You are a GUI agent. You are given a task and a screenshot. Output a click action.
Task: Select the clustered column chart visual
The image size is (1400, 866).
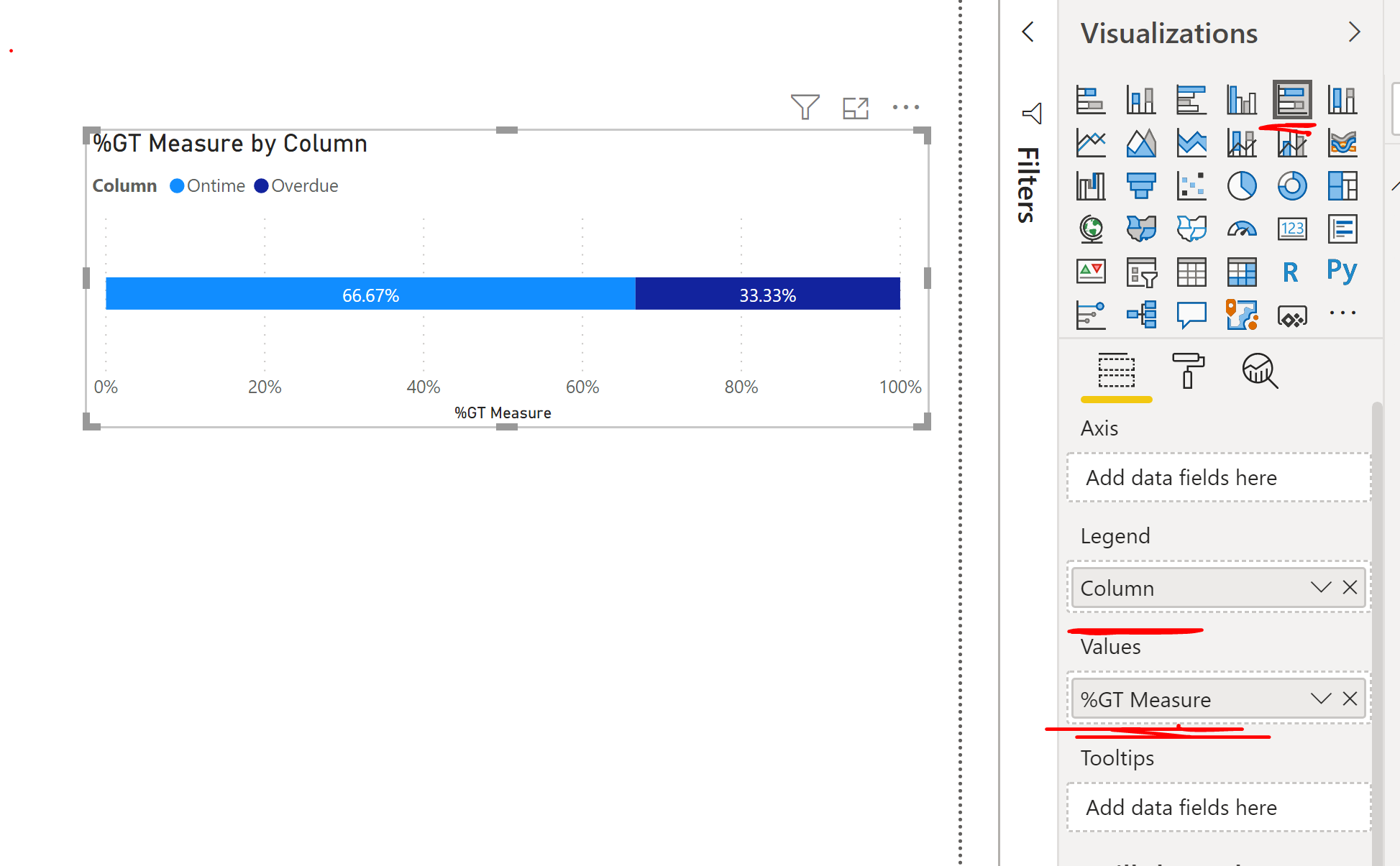1242,100
